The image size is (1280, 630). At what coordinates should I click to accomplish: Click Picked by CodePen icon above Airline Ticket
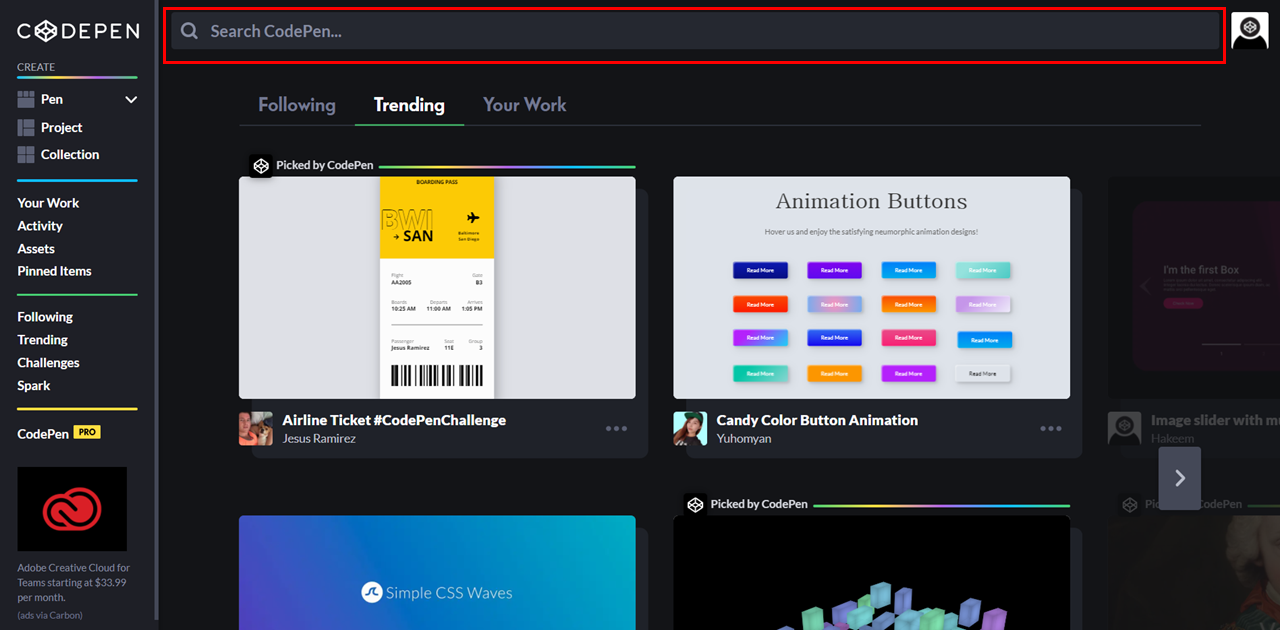point(260,165)
